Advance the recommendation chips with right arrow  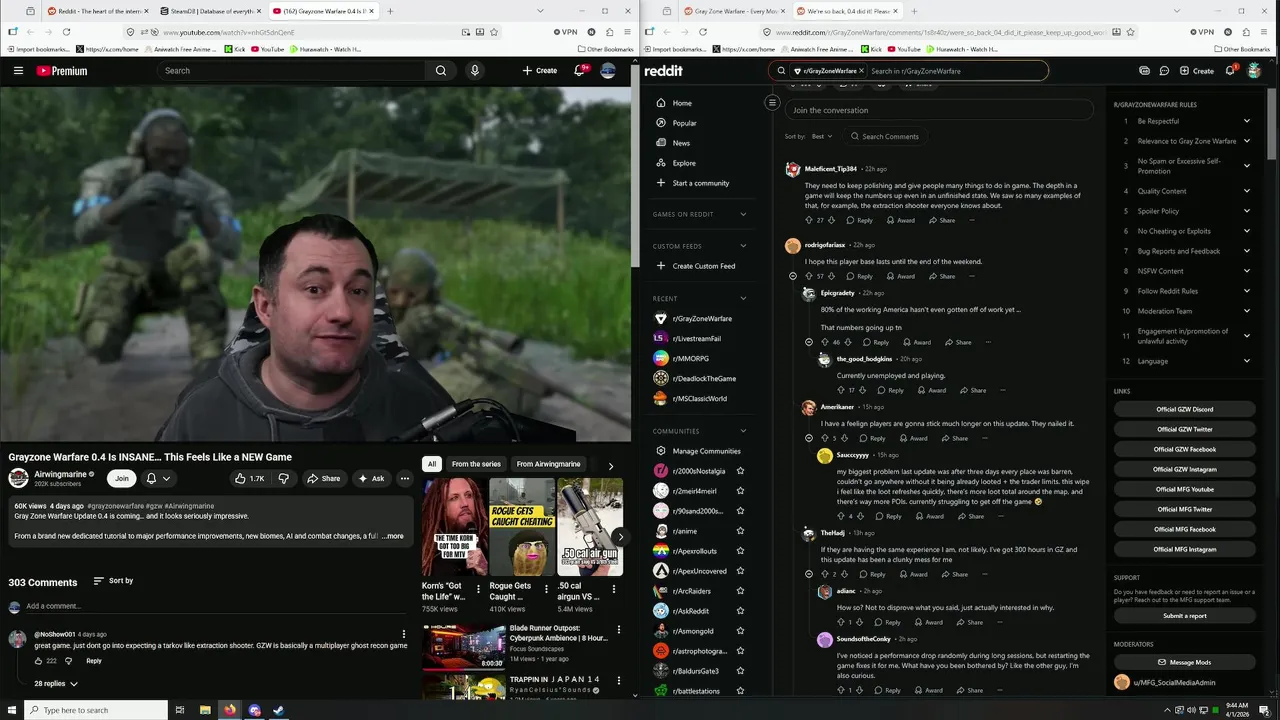coord(611,465)
